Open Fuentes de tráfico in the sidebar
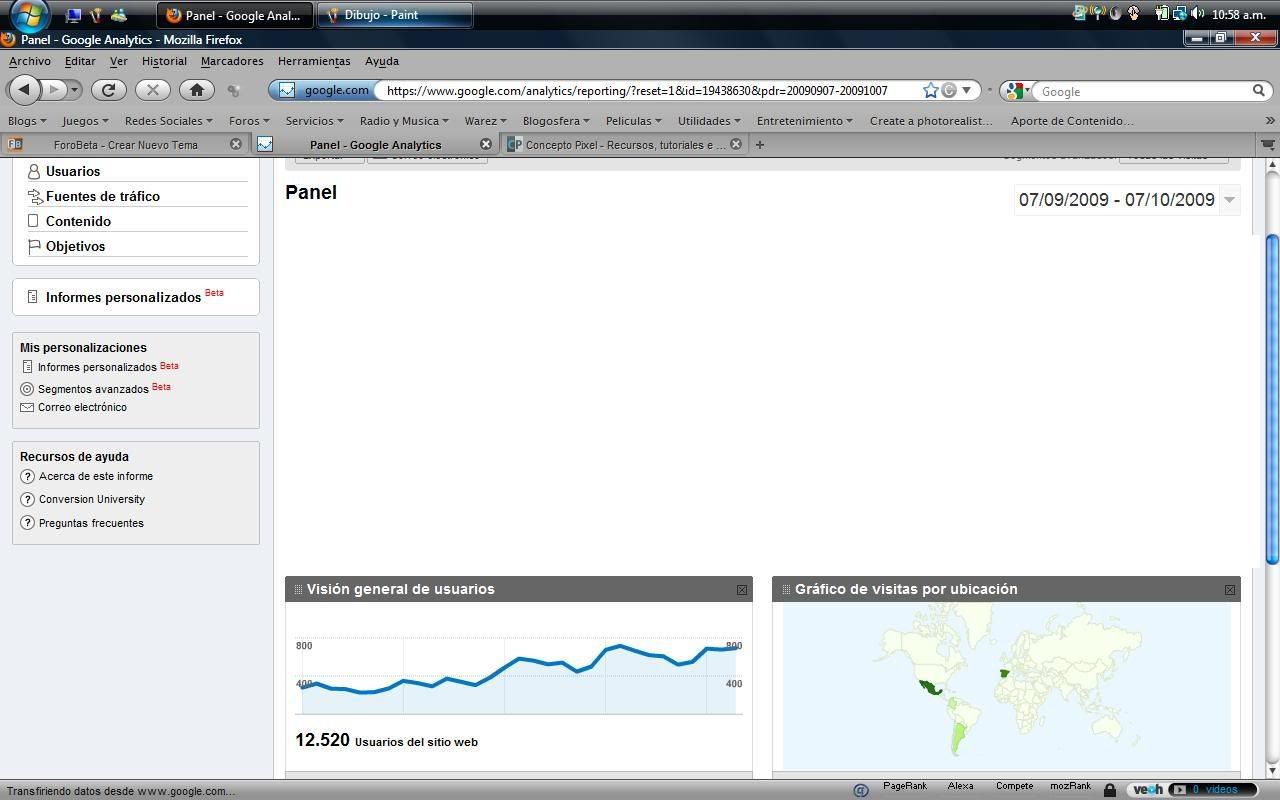 click(103, 197)
